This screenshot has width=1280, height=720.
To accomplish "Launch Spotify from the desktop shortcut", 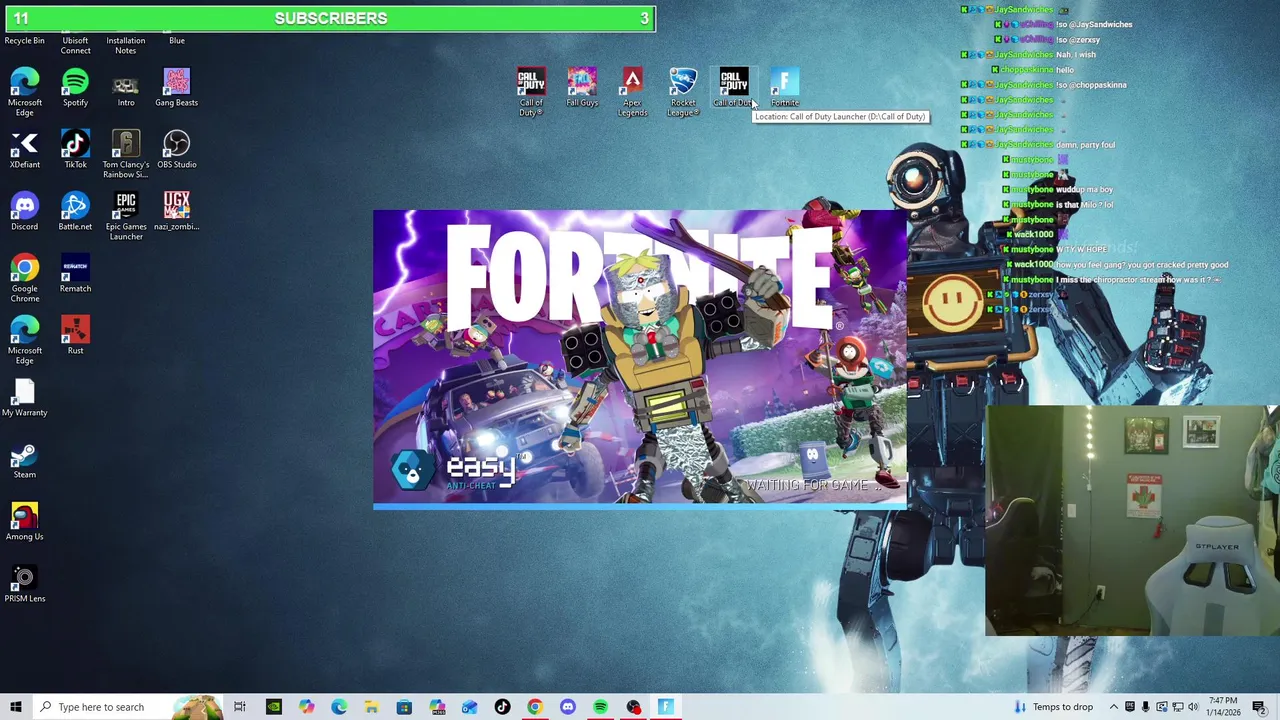I will point(75,88).
